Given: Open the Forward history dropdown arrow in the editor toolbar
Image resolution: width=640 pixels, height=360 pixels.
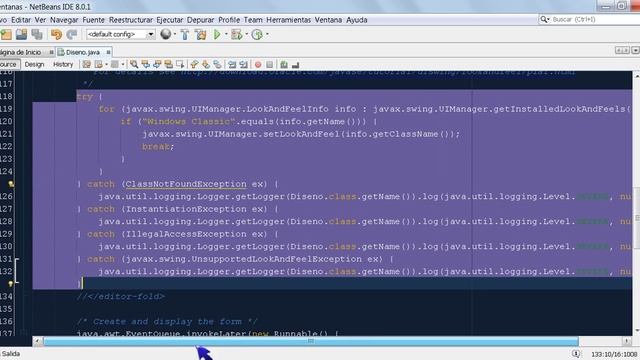Looking at the screenshot, I should tap(122, 64).
